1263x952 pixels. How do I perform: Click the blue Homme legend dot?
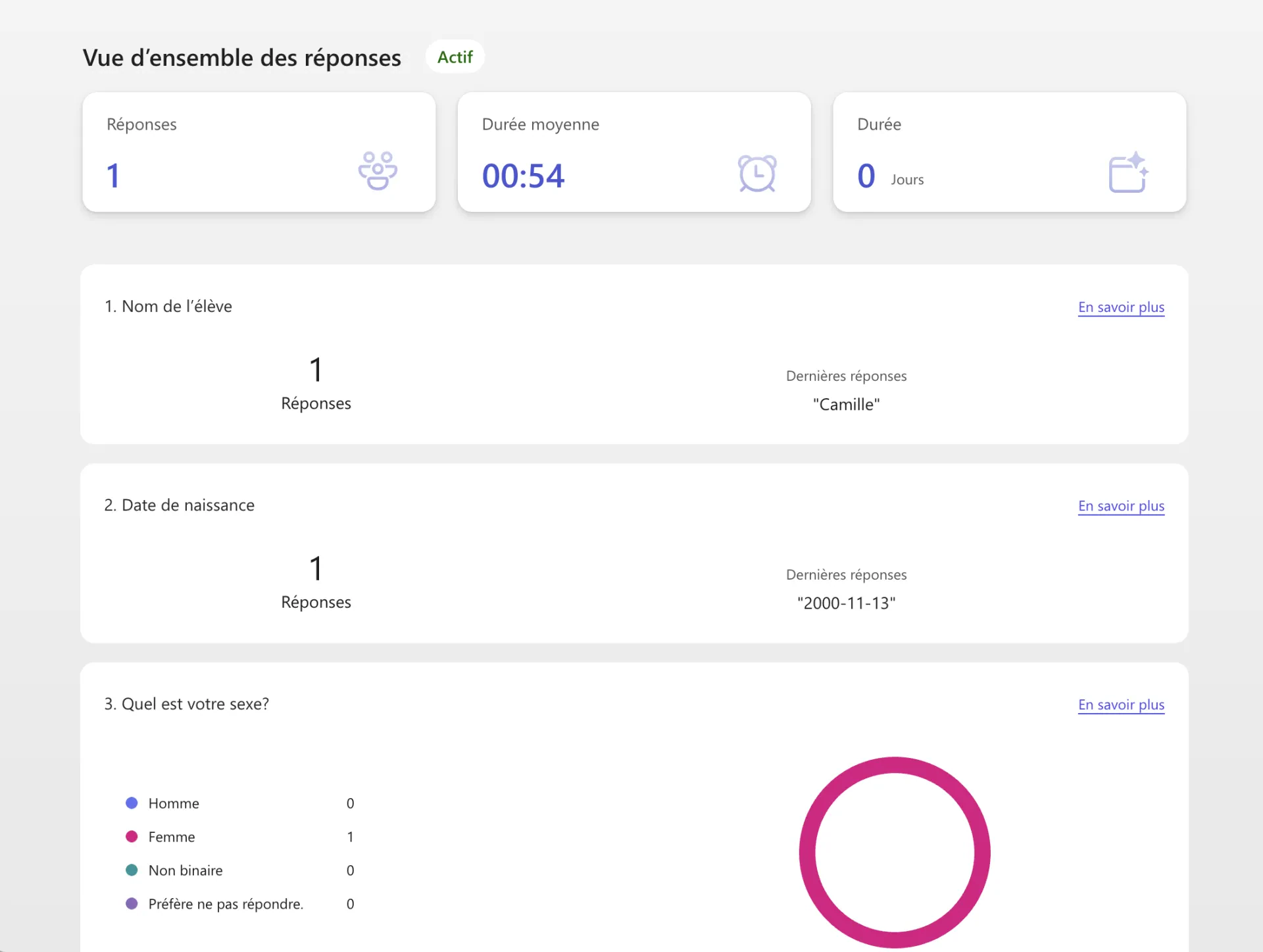coord(132,803)
